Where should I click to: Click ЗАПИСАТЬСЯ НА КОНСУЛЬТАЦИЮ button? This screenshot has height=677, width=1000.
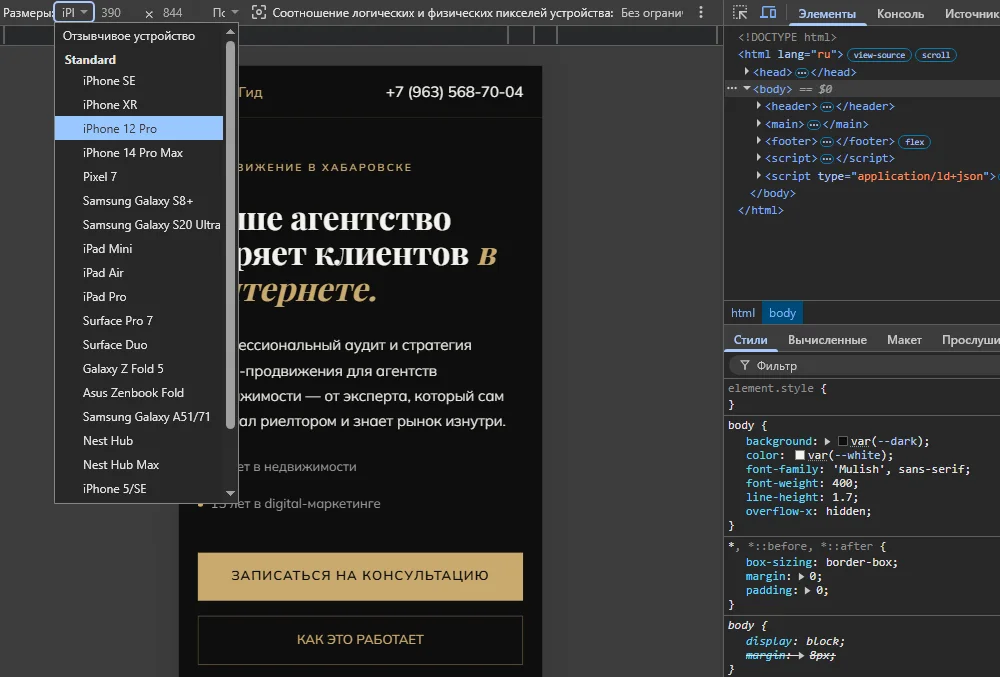[360, 576]
